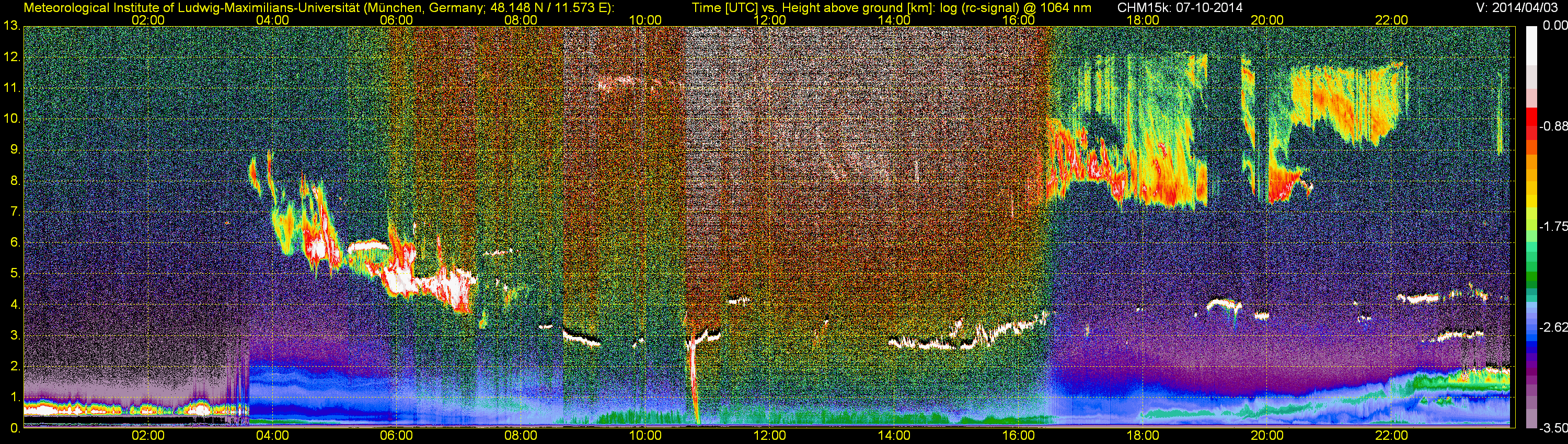The height and width of the screenshot is (444, 1568).
Task: Click the Meteorological Institute of Ludwig-Maximilians-Universität title text
Action: (193, 7)
